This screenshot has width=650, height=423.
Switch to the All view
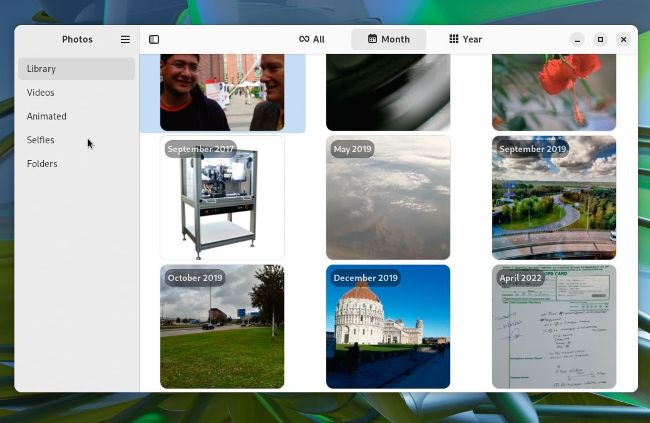312,39
